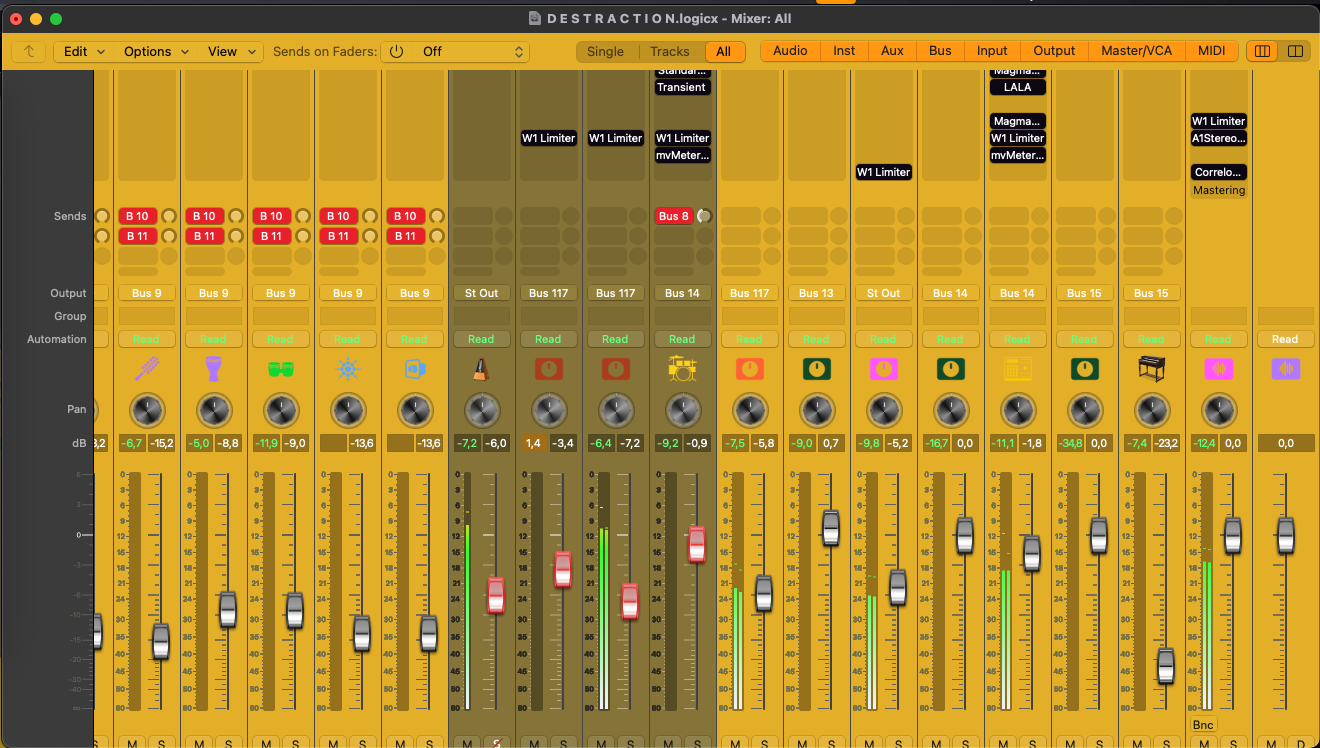Click the yellow drum machine track icon
This screenshot has width=1320, height=748.
click(x=1017, y=370)
